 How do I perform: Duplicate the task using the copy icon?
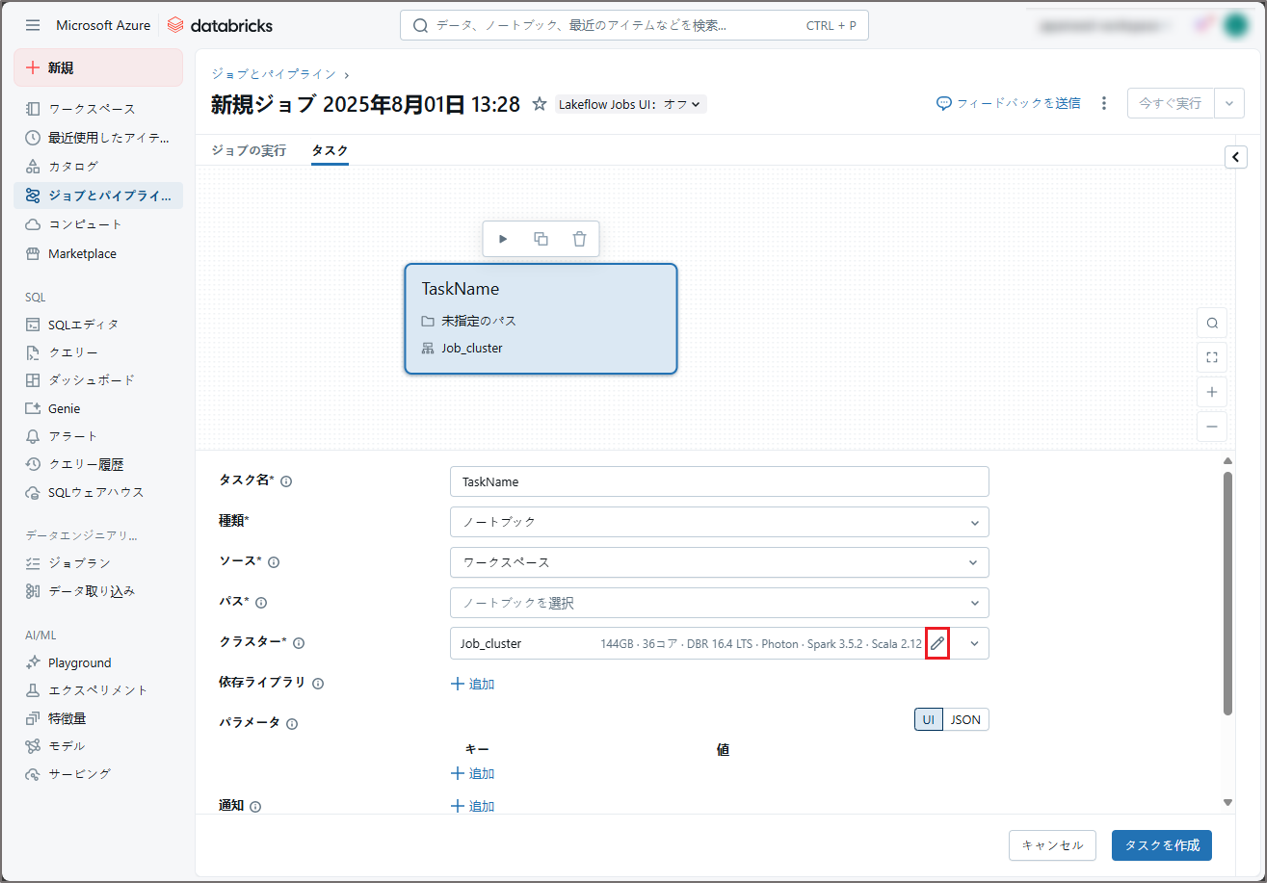(x=541, y=239)
